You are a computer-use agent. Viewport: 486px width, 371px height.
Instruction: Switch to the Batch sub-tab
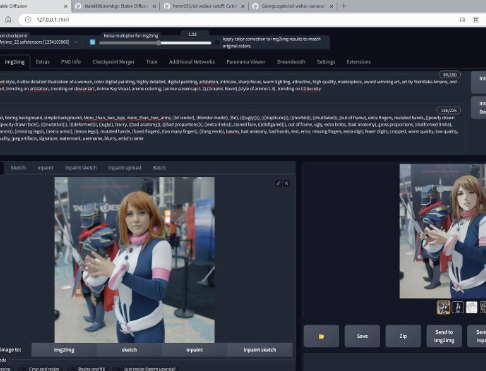(x=159, y=168)
